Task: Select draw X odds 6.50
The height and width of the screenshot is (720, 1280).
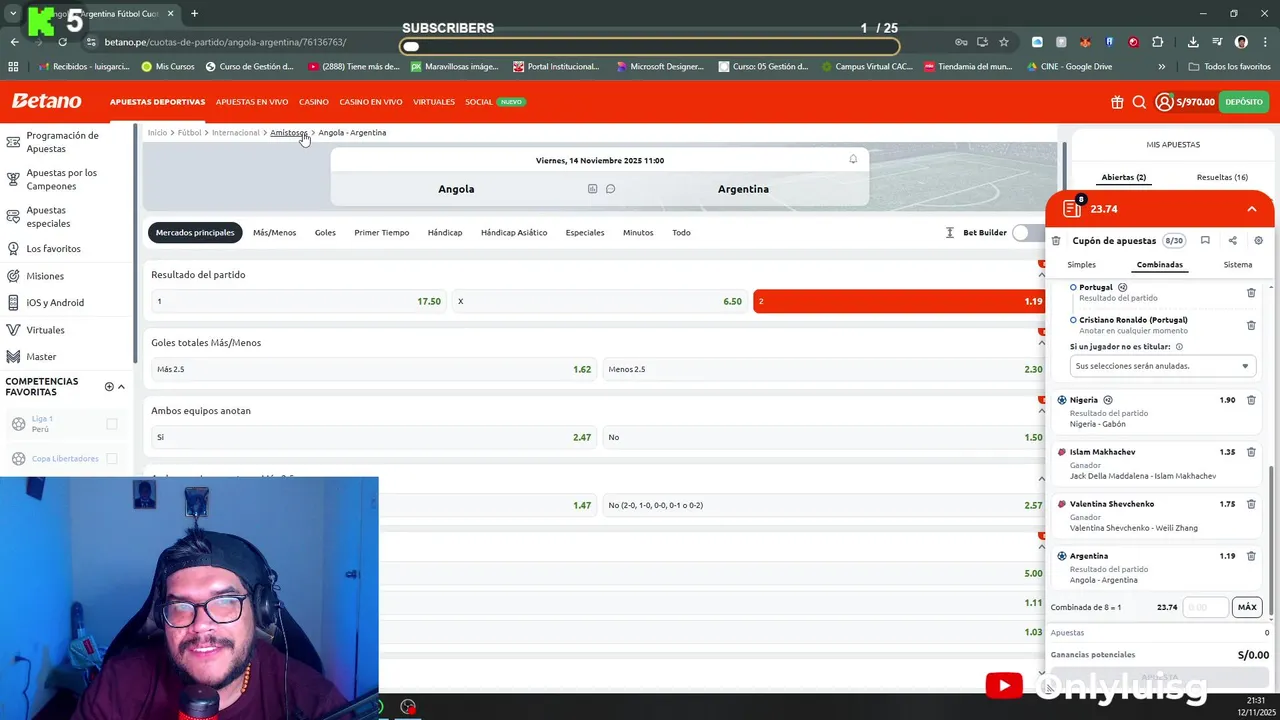Action: point(599,301)
